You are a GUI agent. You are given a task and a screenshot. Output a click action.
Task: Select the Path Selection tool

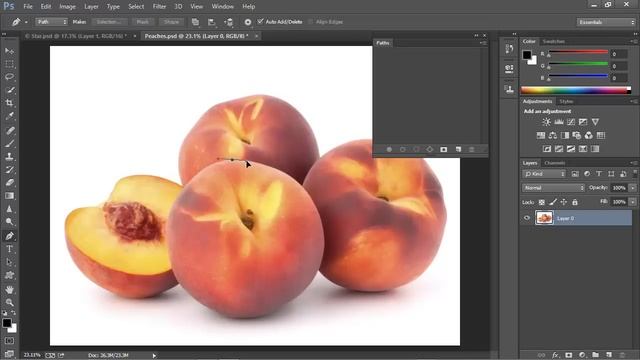click(x=9, y=262)
